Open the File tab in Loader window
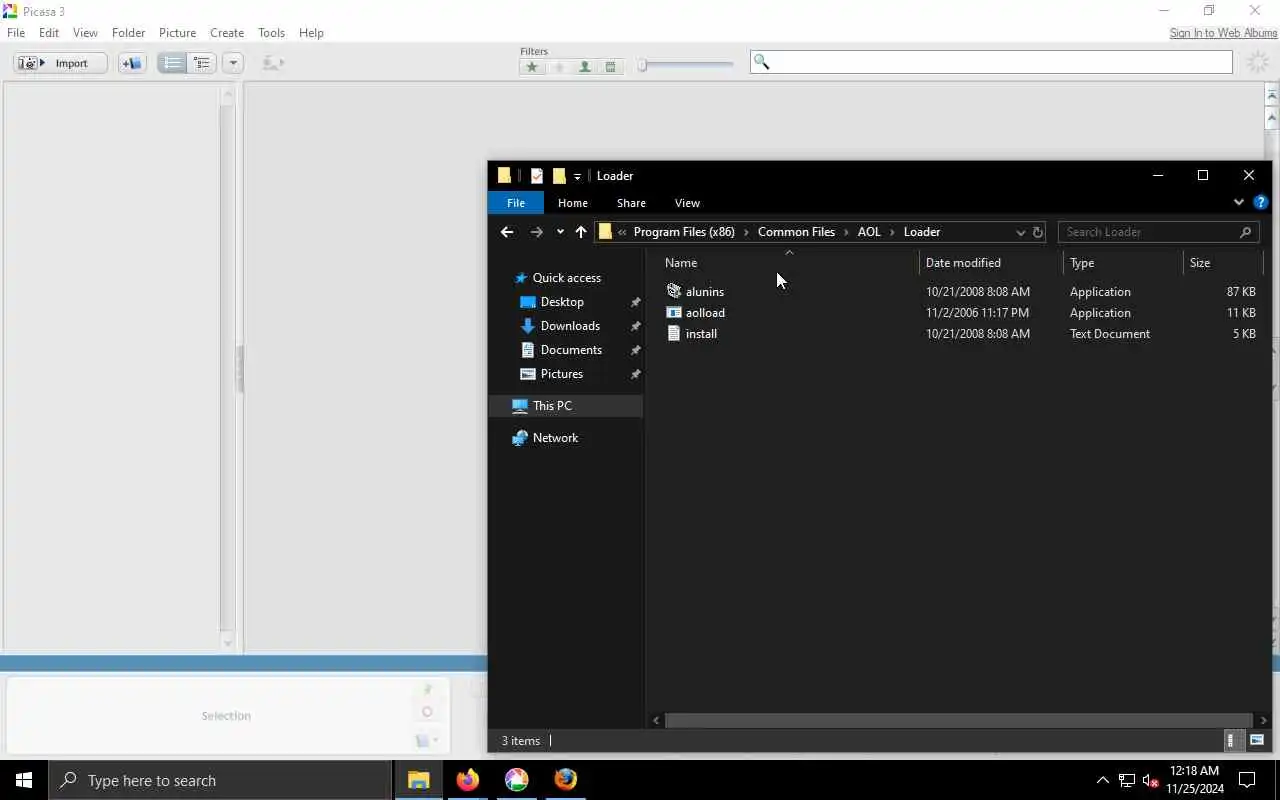The image size is (1280, 800). click(x=516, y=203)
